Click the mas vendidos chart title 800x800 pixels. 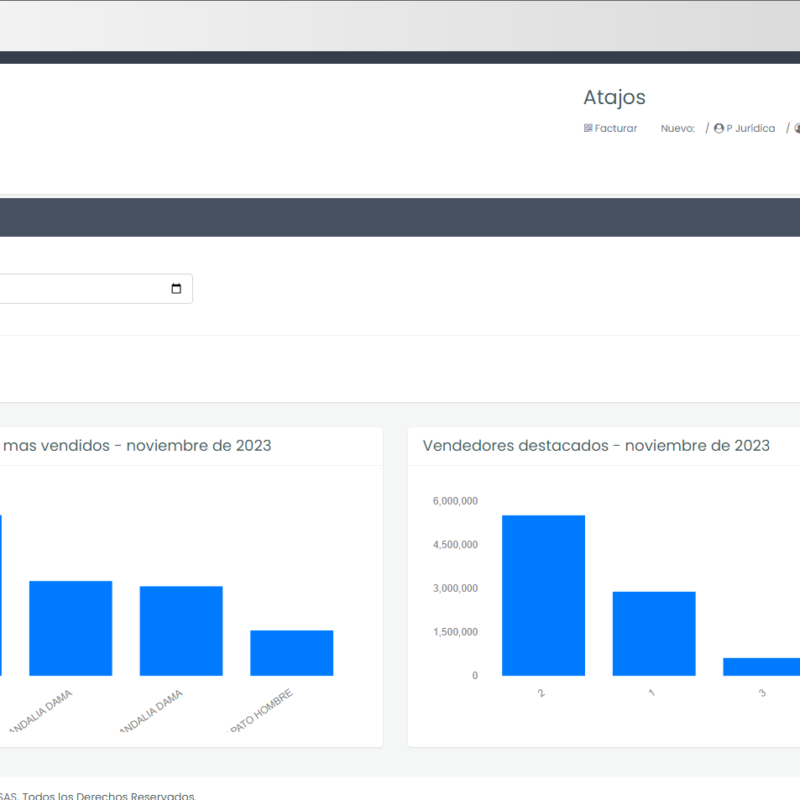coord(137,445)
